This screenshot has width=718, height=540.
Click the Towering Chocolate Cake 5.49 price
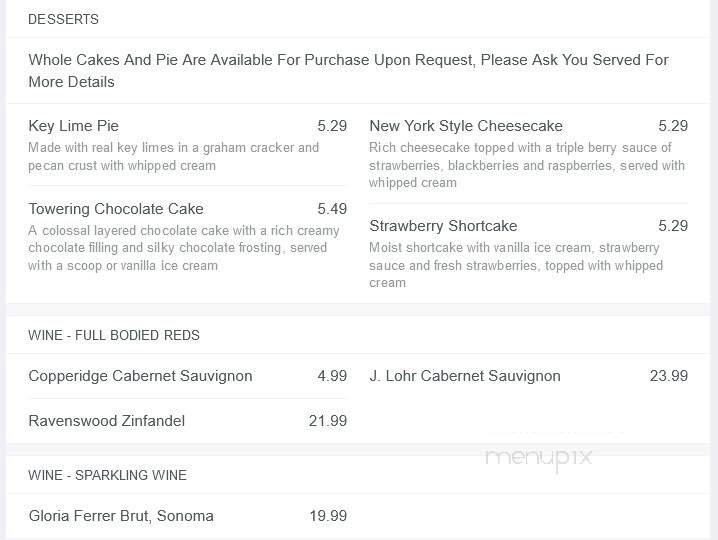(x=332, y=209)
